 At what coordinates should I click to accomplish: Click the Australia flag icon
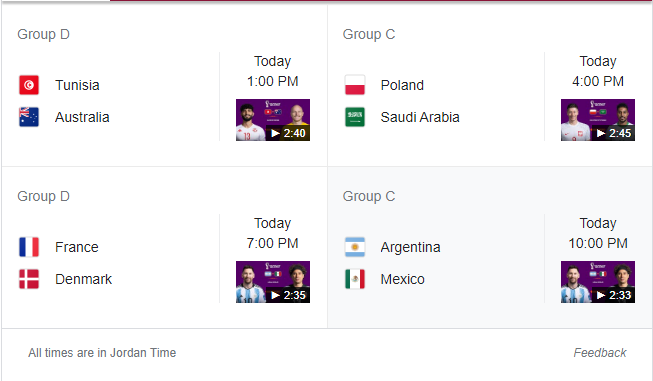(x=29, y=117)
